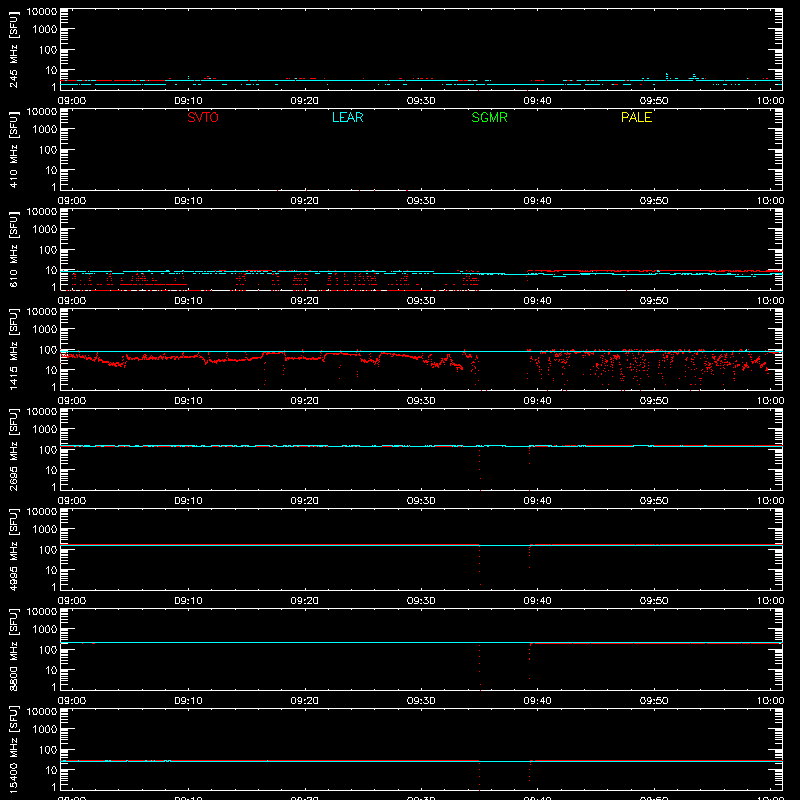Click 09:40 tick label of 2695 MHz plot
Screen dimensions: 800x800
coord(537,501)
